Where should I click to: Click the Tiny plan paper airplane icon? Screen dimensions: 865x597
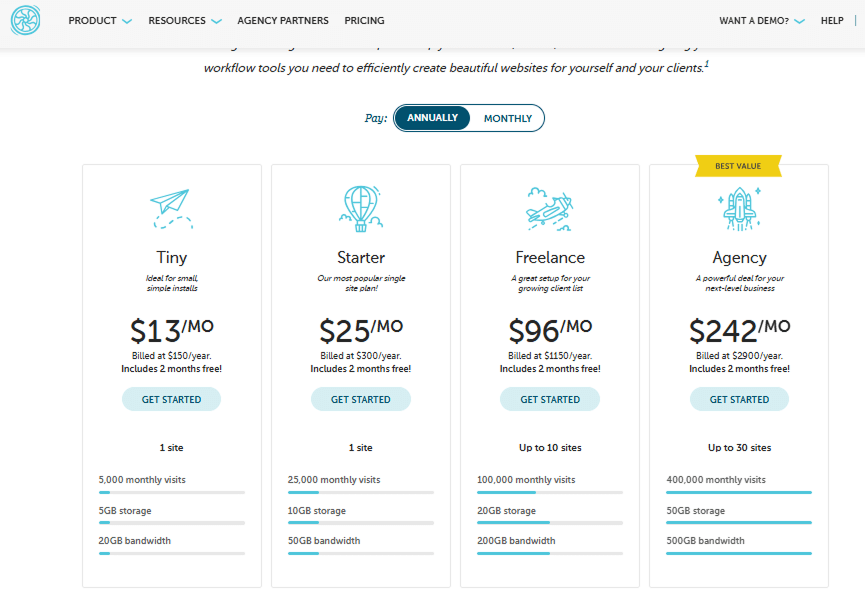tap(172, 209)
